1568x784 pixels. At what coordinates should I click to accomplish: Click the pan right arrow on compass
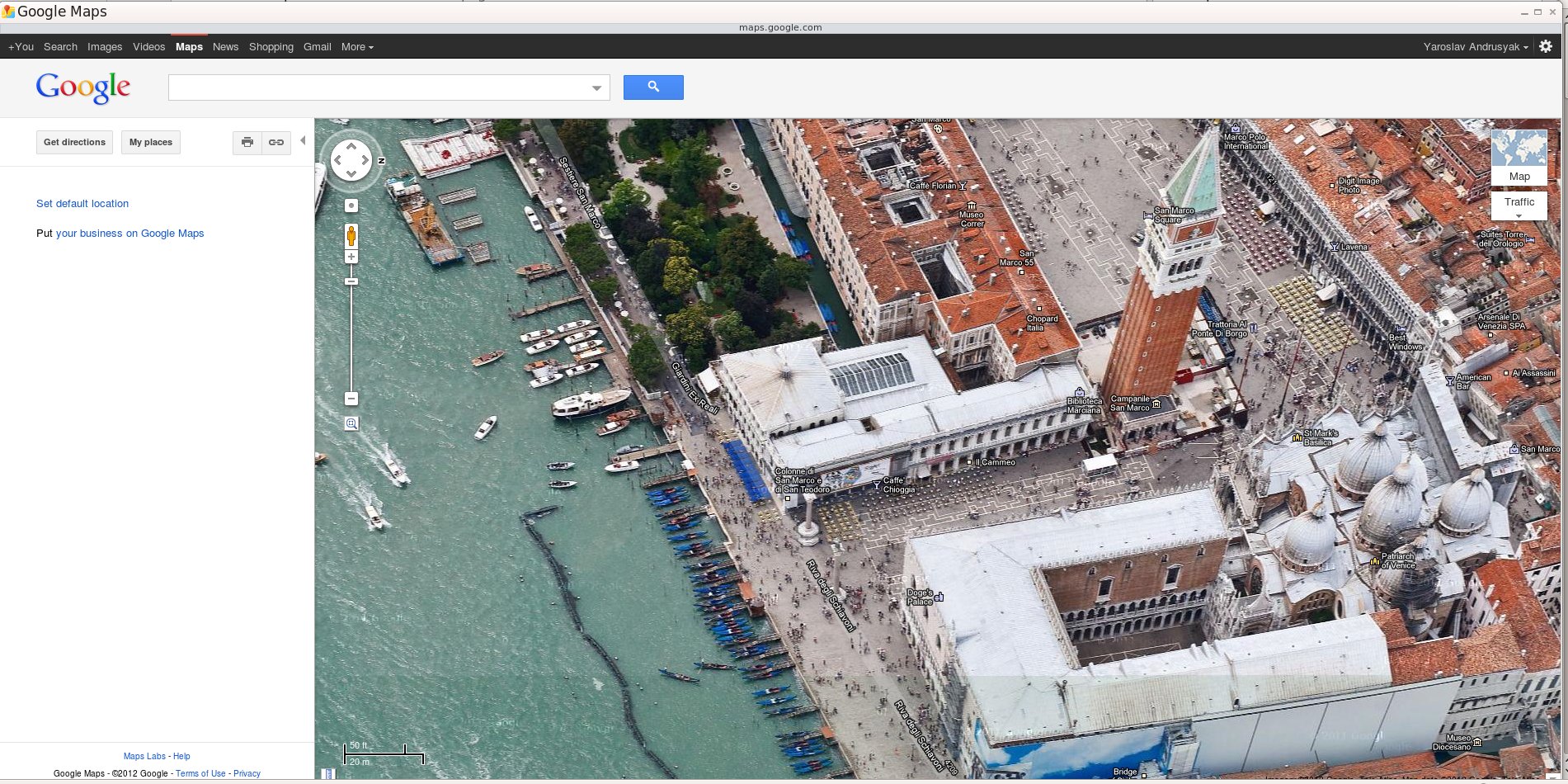pyautogui.click(x=365, y=160)
